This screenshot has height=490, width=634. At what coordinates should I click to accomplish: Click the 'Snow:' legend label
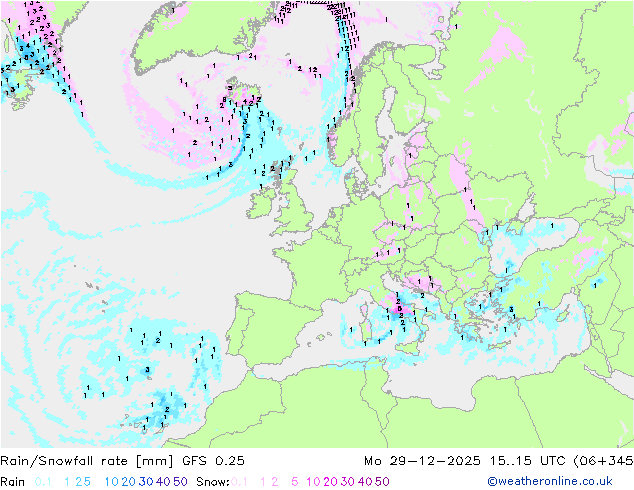tap(213, 482)
